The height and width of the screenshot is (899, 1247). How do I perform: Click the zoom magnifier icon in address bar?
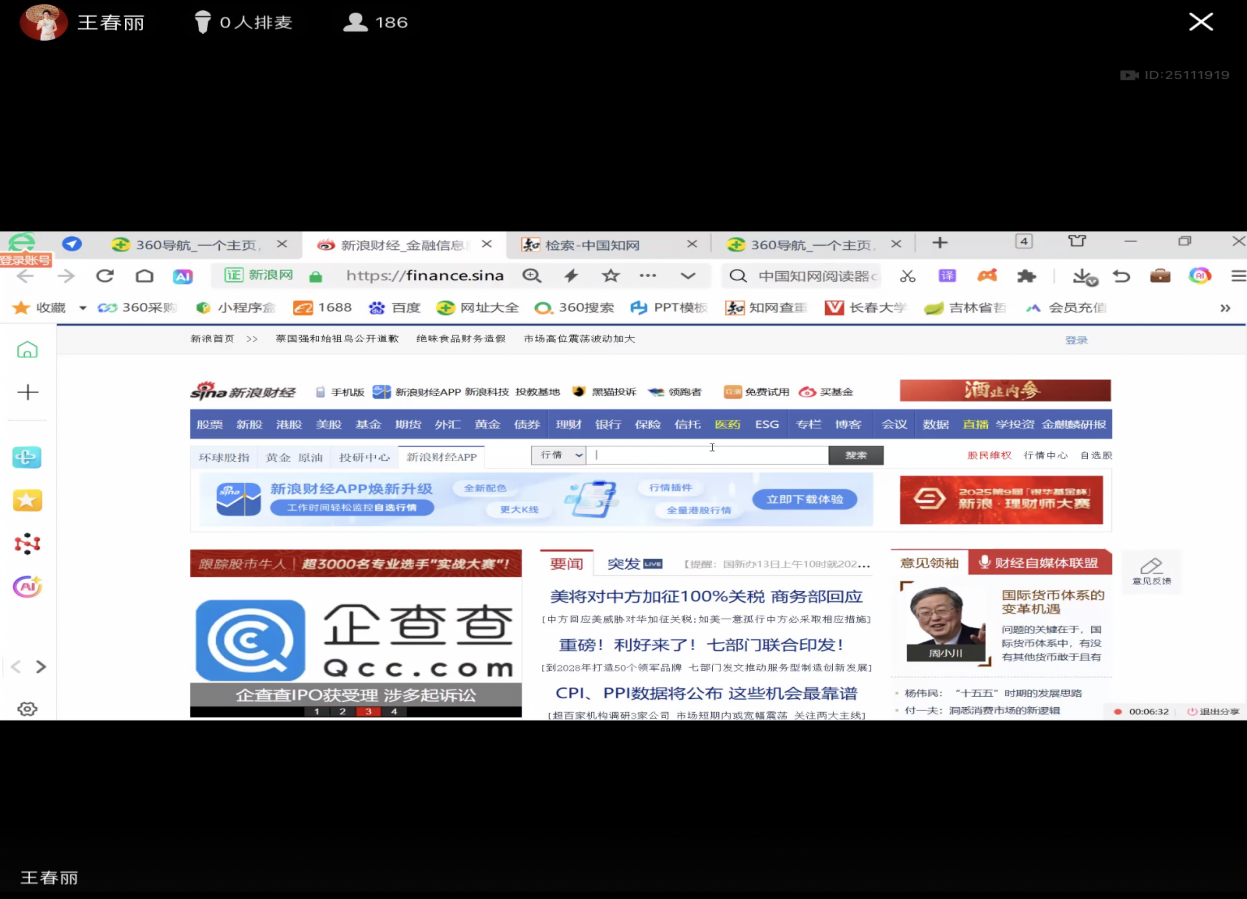click(x=532, y=276)
